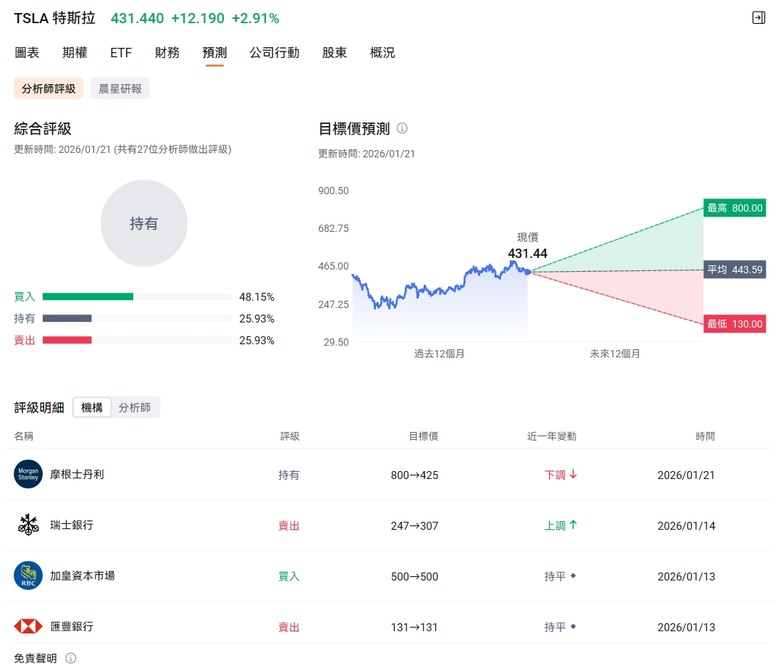Click the 評級 column header
The width and height of the screenshot is (780, 666).
tap(290, 436)
